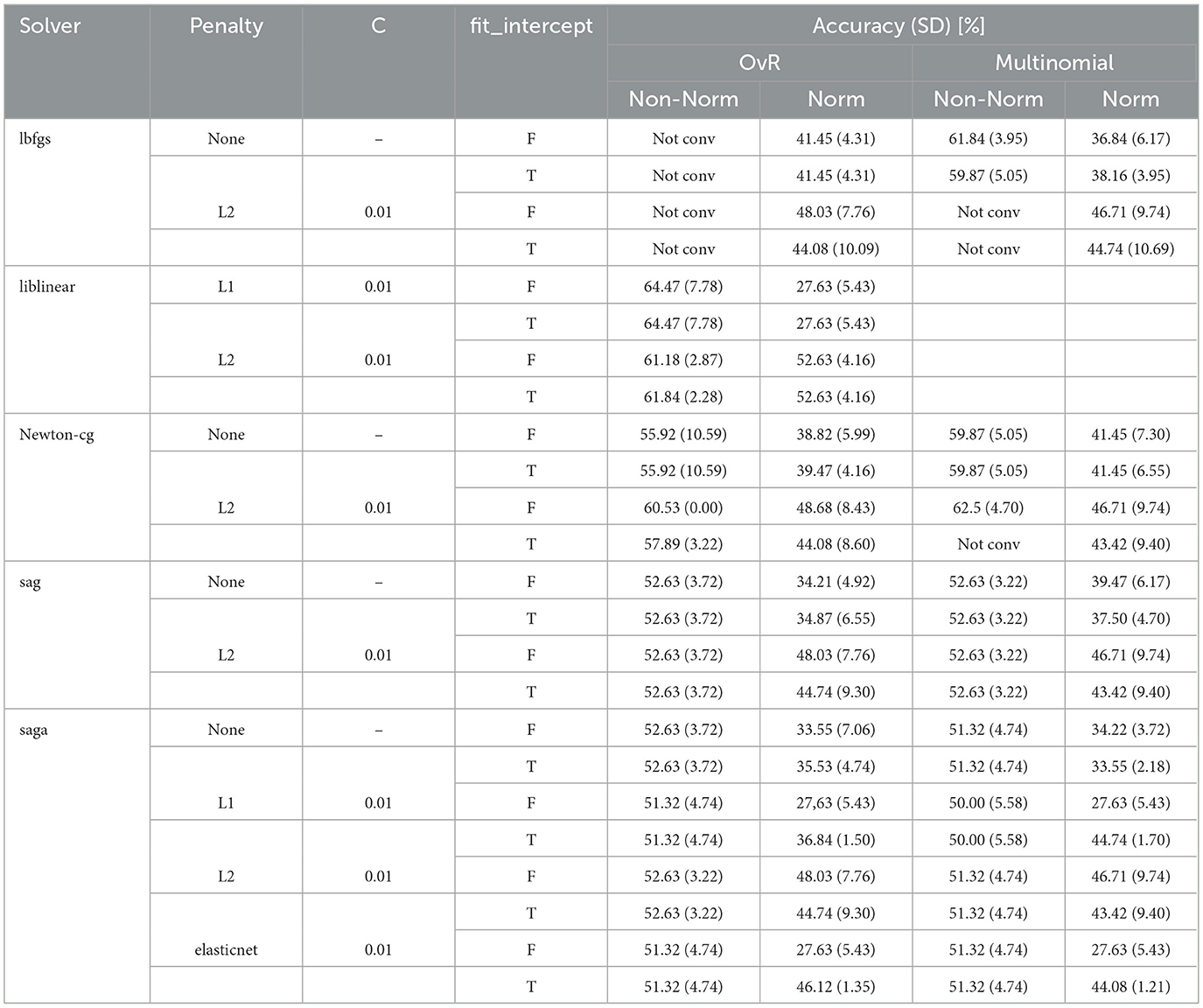Viewport: 1203px width, 1008px height.
Task: Click the Solver column header
Action: [x=50, y=26]
